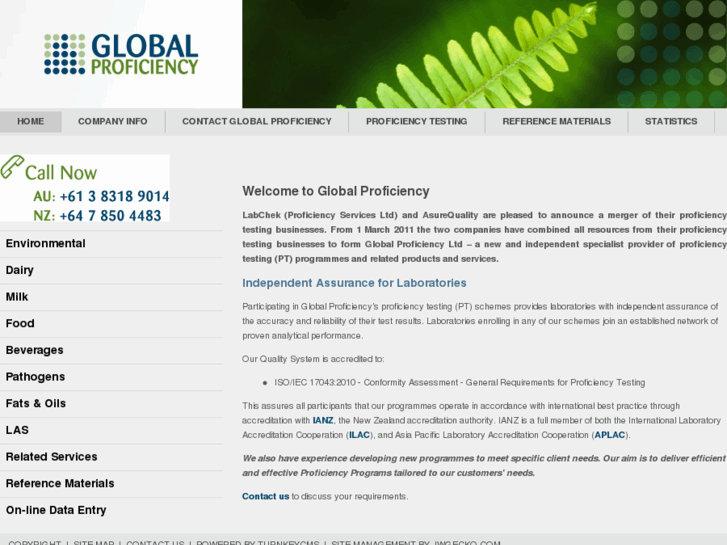Open On-line Data Entry sidebar link
Image resolution: width=727 pixels, height=545 pixels.
[x=111, y=510]
